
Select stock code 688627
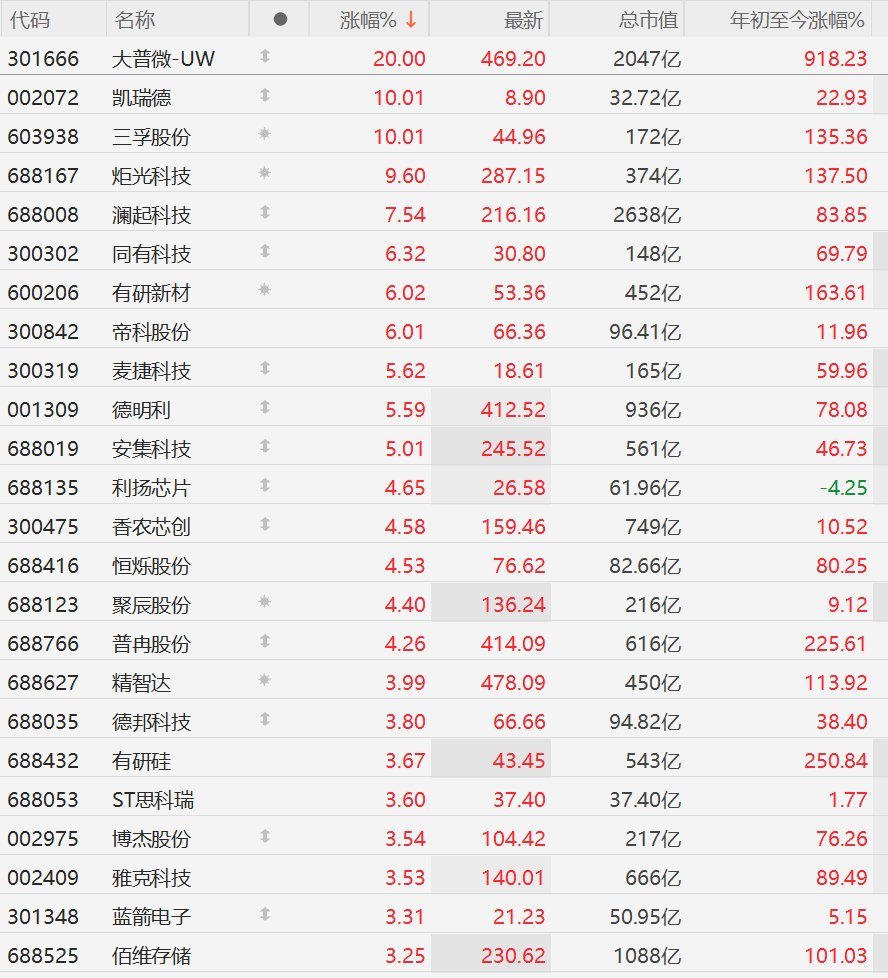pos(43,682)
